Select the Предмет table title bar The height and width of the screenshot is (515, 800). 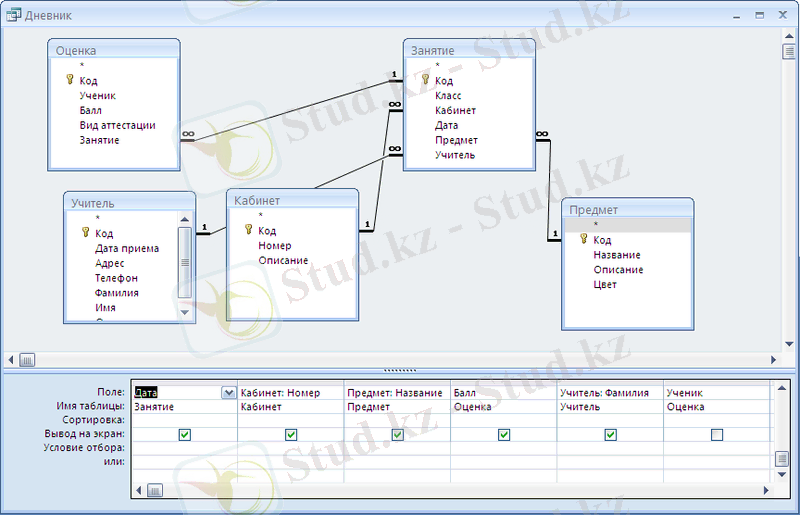point(628,209)
